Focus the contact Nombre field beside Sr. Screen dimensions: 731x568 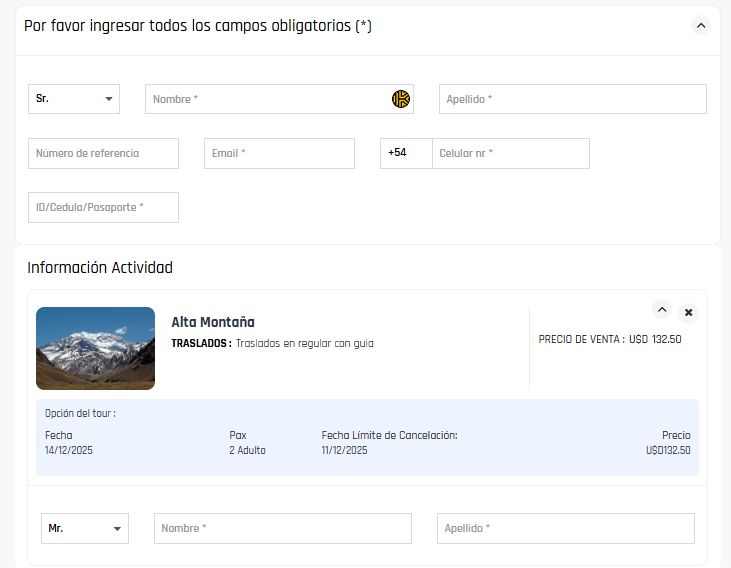(268, 99)
